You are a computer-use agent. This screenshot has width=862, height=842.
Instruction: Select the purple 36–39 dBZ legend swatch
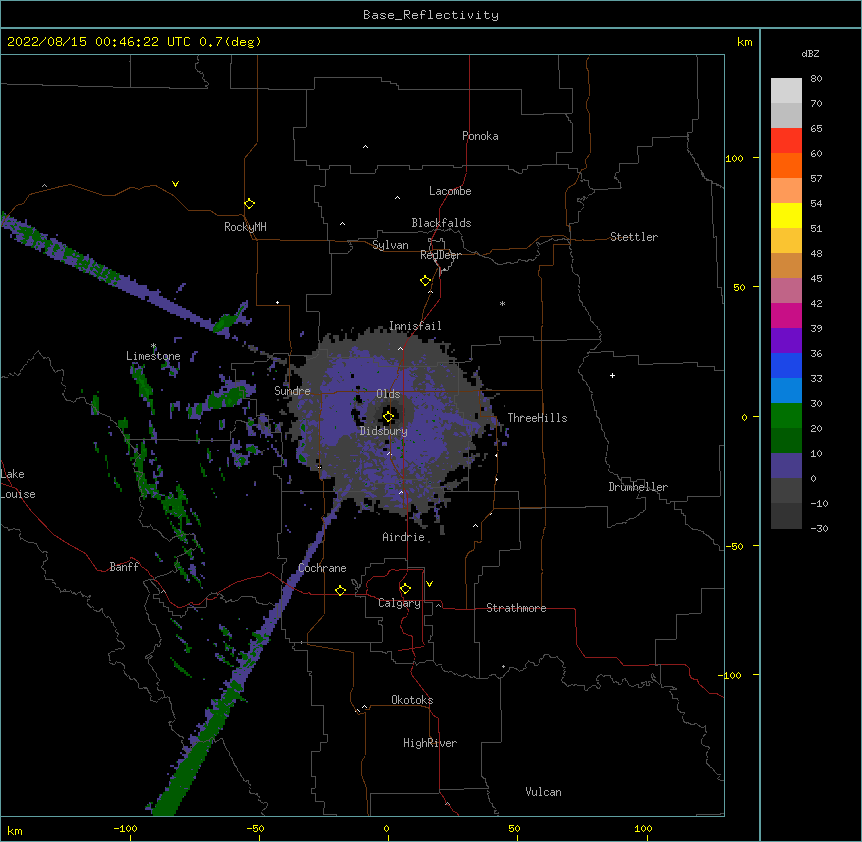(x=786, y=341)
